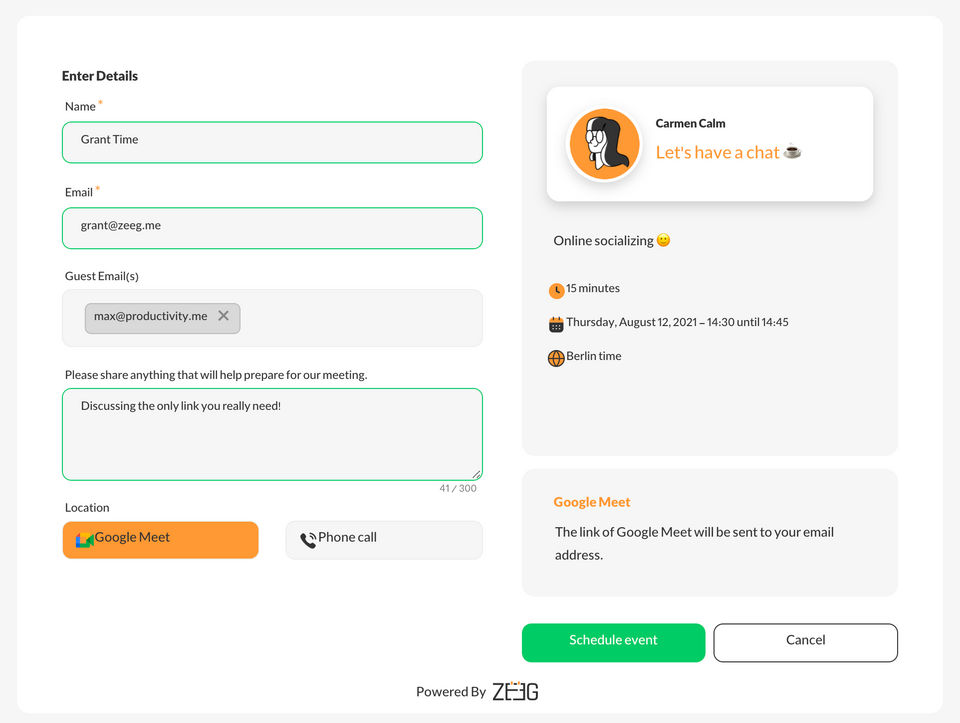This screenshot has height=723, width=960.
Task: Click the Google Meet logo icon
Action: [84, 540]
